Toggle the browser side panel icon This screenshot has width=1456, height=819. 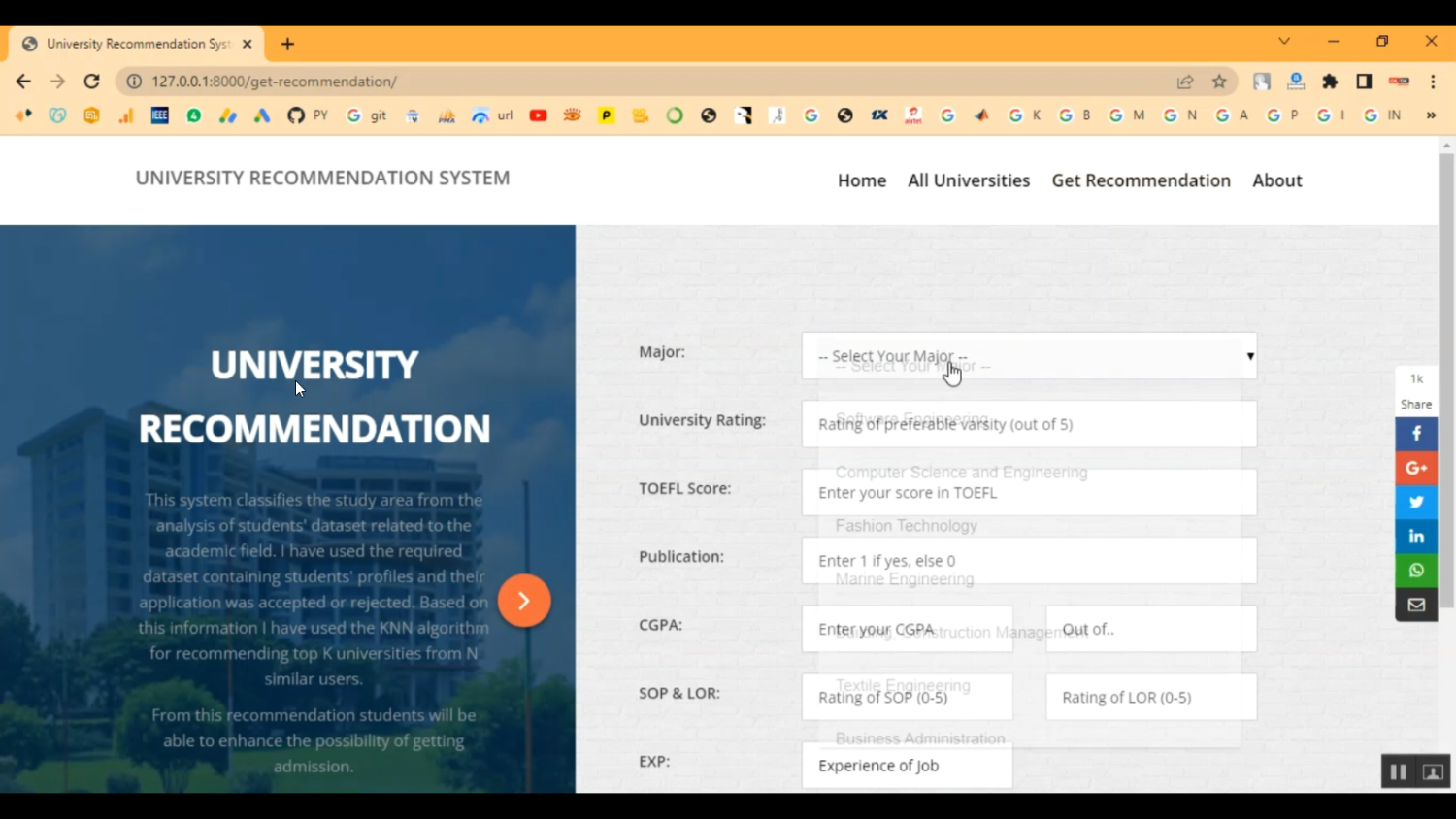coord(1364,82)
